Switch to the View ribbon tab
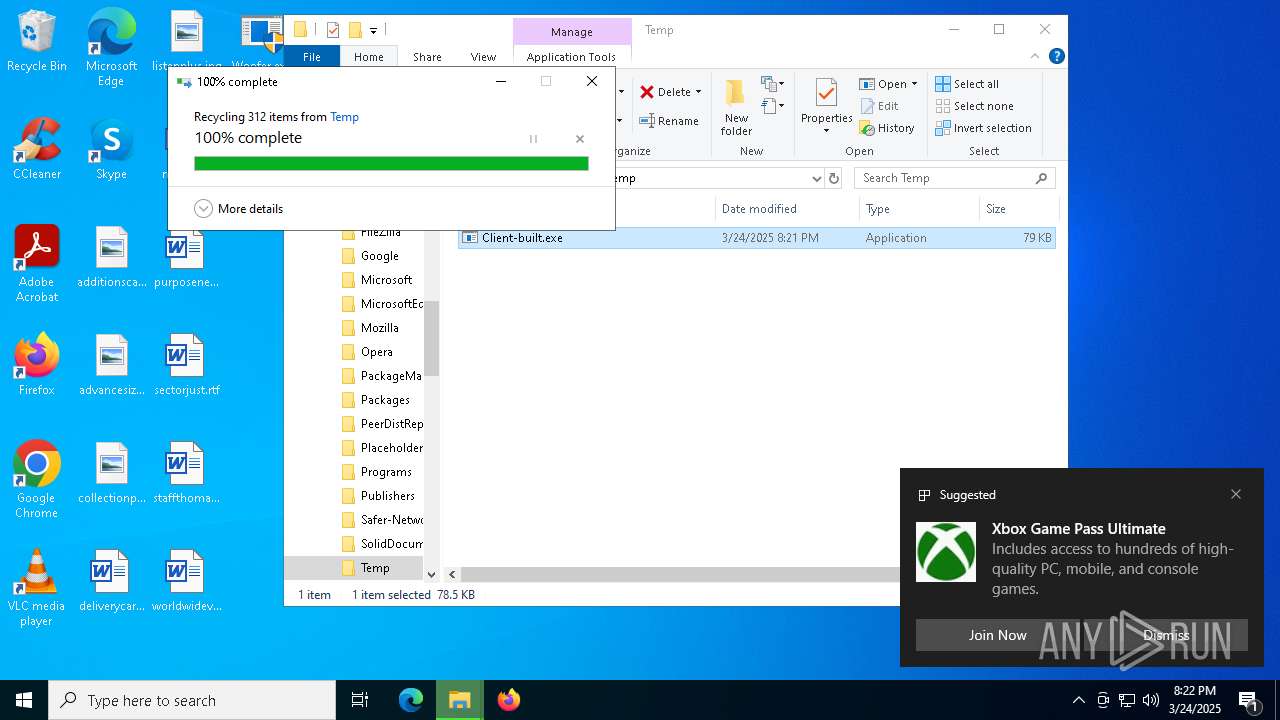The width and height of the screenshot is (1280, 720). tap(483, 57)
